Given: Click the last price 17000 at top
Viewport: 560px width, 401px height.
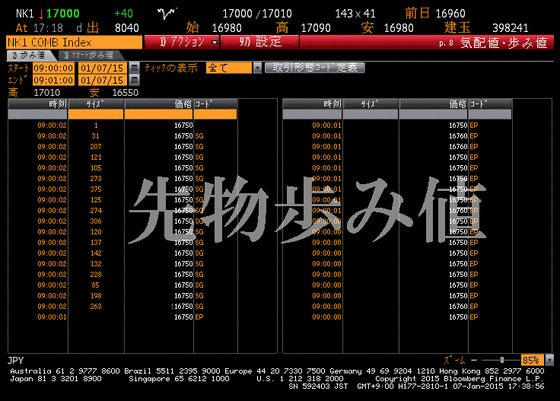Looking at the screenshot, I should tap(63, 14).
